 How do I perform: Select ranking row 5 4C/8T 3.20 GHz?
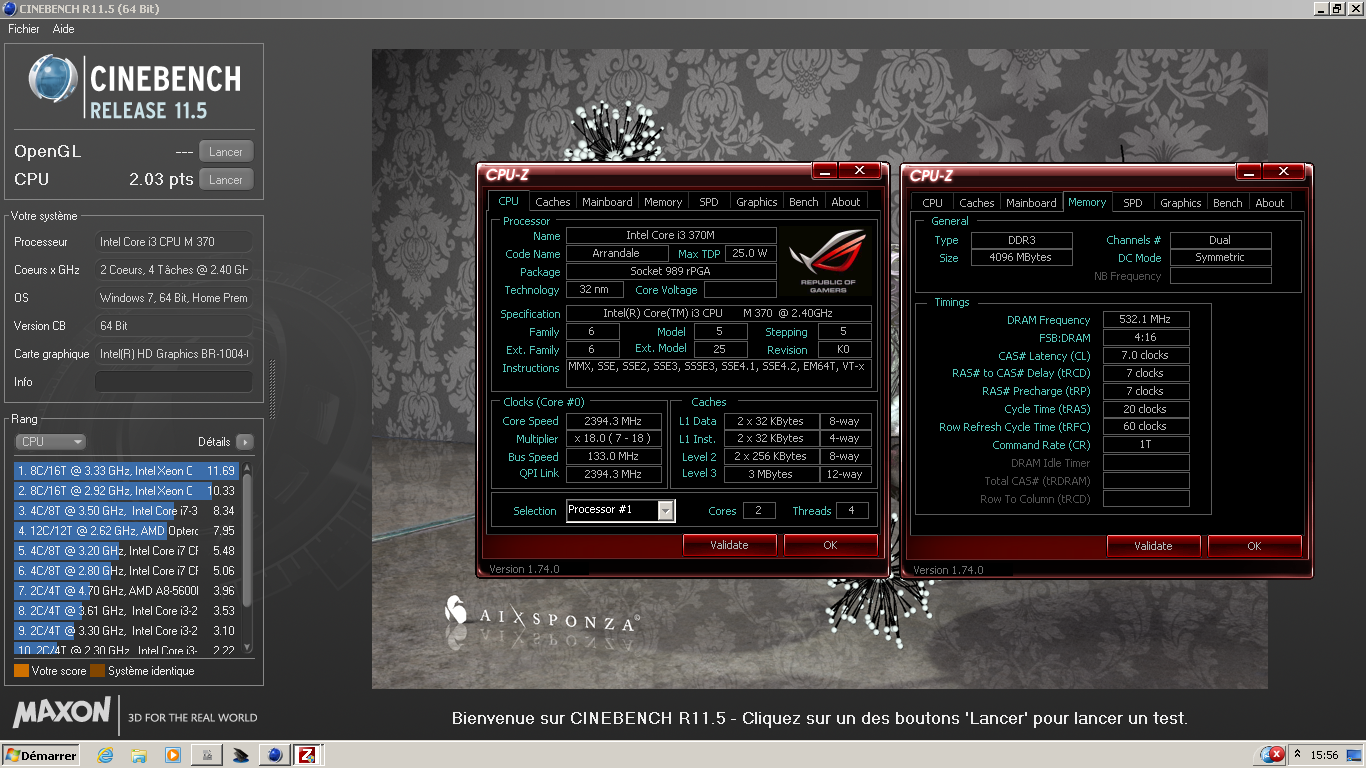pos(126,550)
